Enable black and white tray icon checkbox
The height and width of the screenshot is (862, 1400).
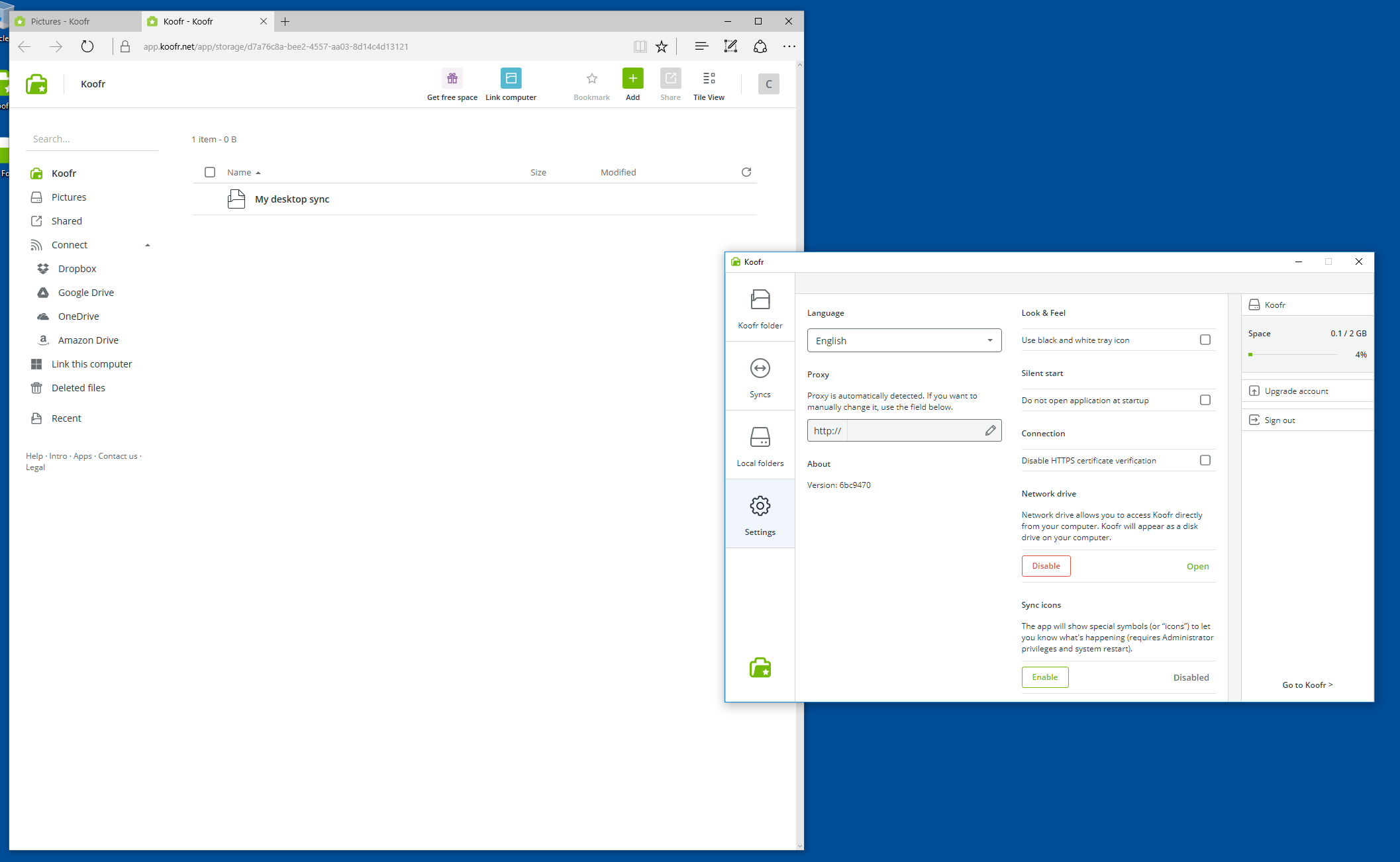1205,340
